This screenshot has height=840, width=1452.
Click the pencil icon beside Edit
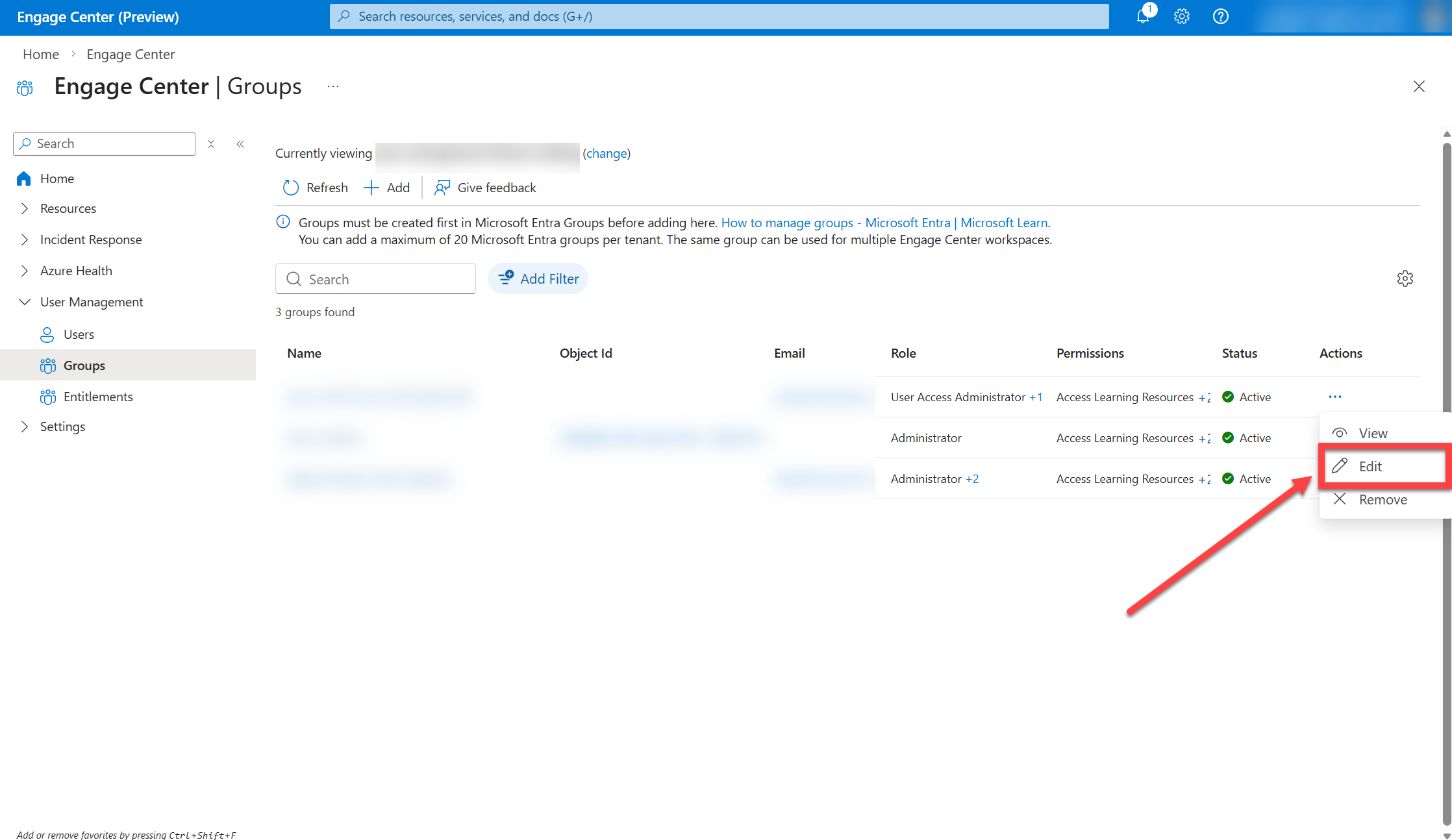[x=1340, y=466]
